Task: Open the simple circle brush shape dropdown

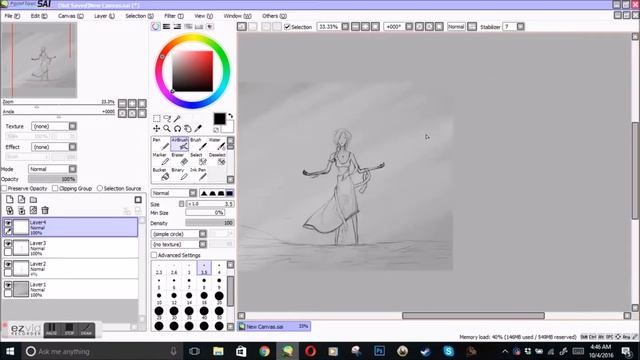Action: [x=202, y=234]
